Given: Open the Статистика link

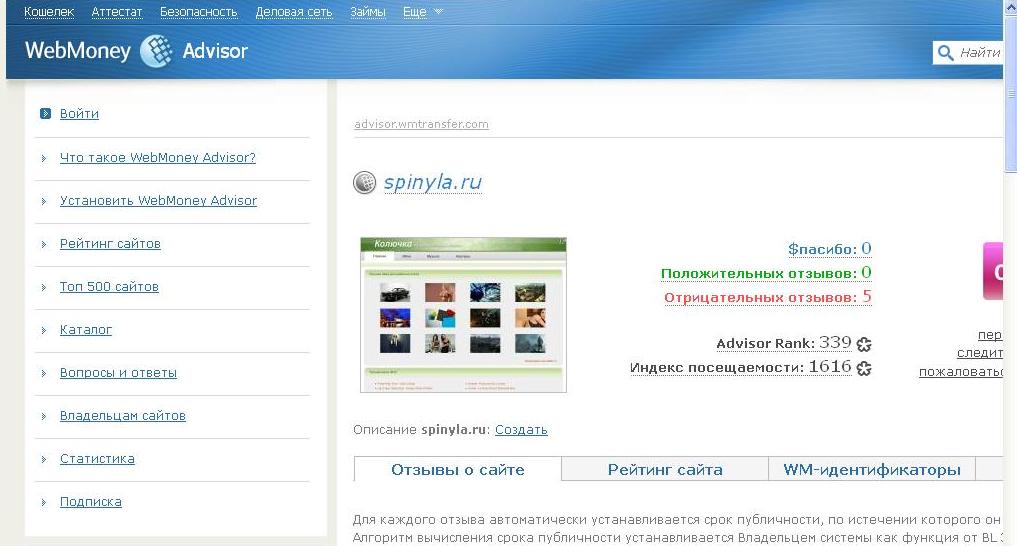Looking at the screenshot, I should click(x=97, y=458).
